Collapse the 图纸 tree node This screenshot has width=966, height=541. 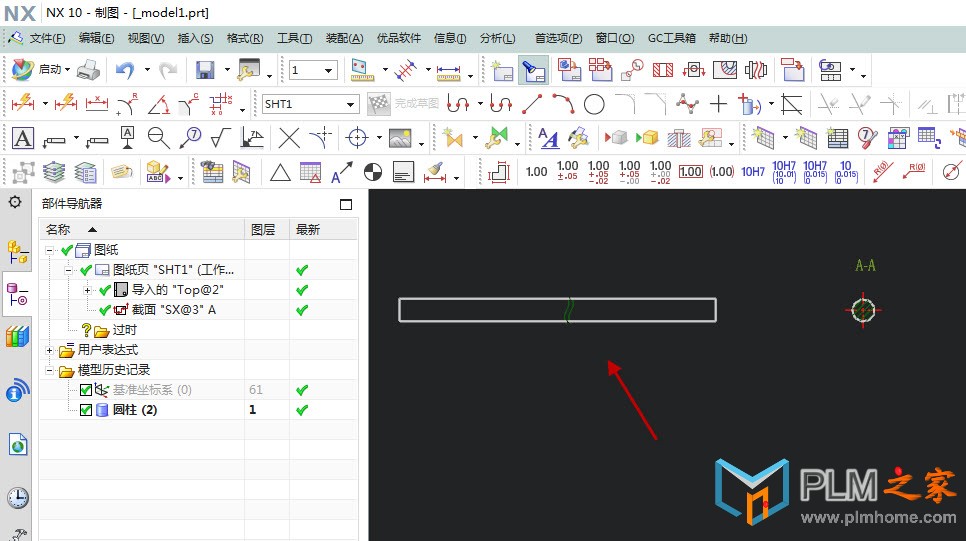click(x=49, y=250)
